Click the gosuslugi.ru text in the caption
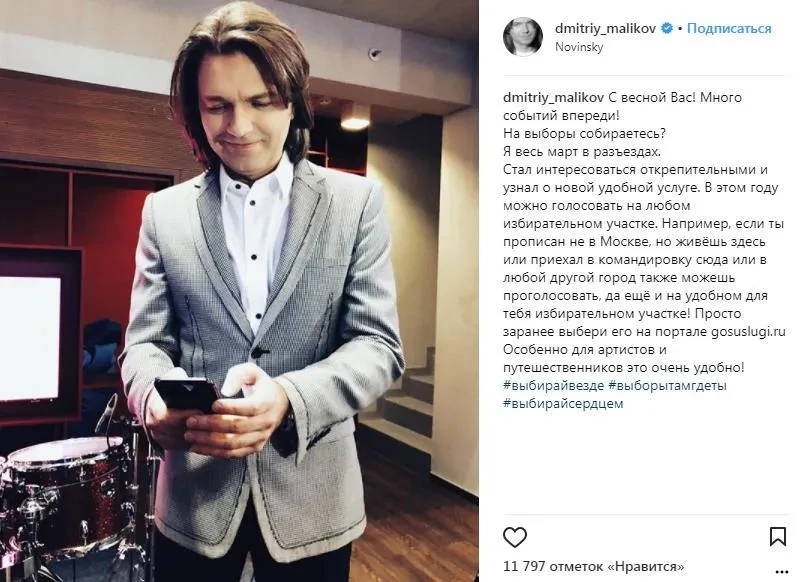The width and height of the screenshot is (802, 582). 748,331
